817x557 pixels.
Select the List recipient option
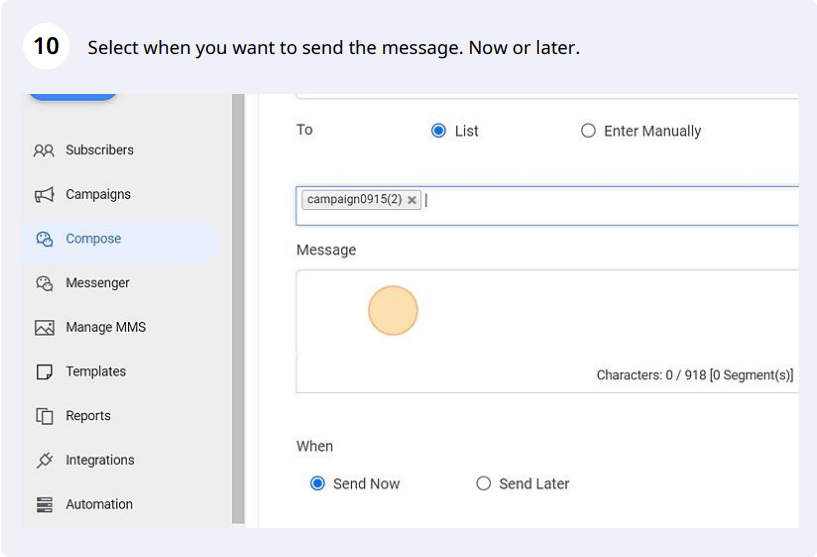tap(439, 130)
